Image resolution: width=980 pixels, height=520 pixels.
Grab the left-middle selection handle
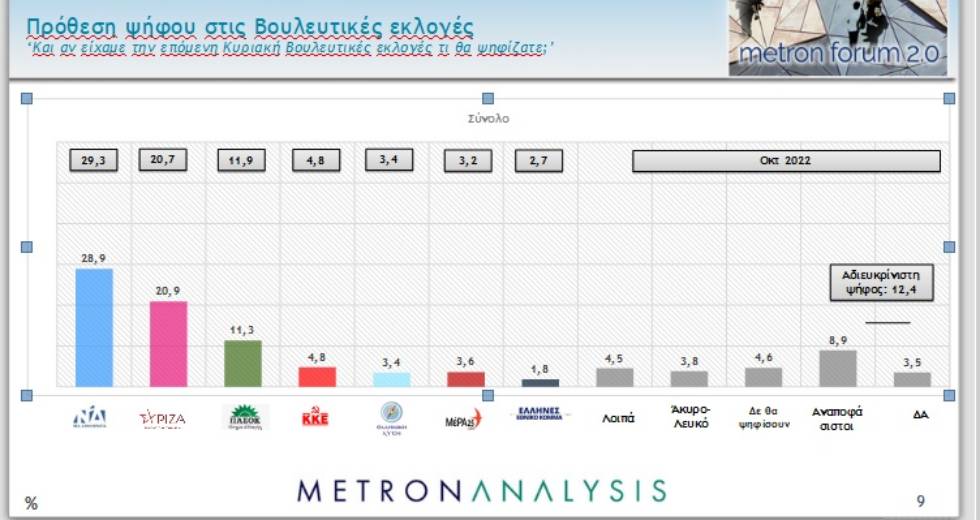(x=26, y=247)
